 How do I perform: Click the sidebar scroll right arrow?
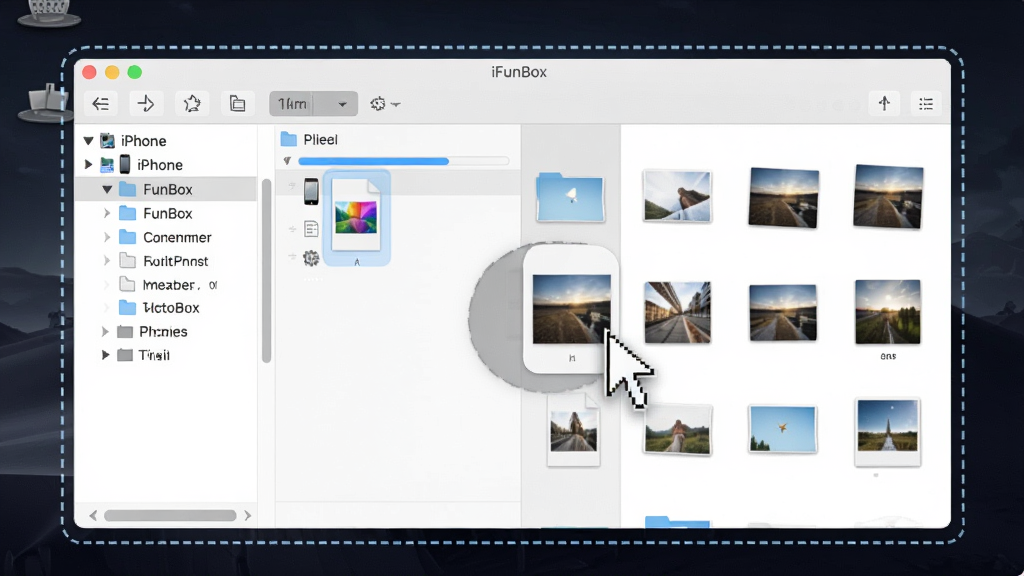click(248, 515)
